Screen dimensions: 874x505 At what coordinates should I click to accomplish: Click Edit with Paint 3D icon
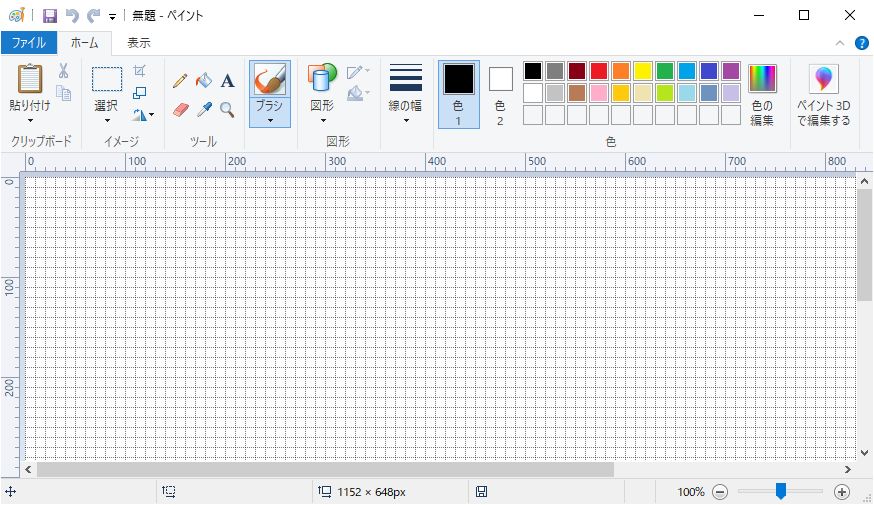pos(823,79)
